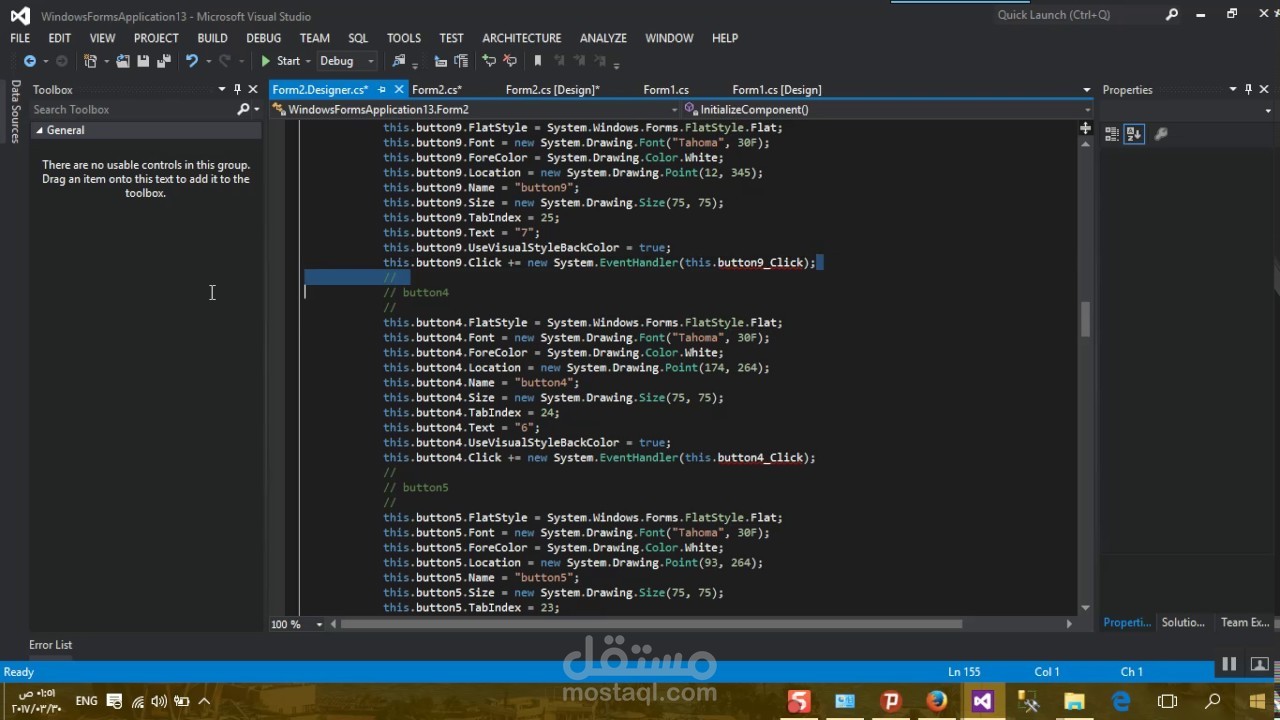Open the document tab overflow list
This screenshot has height=720, width=1280.
[x=1087, y=90]
